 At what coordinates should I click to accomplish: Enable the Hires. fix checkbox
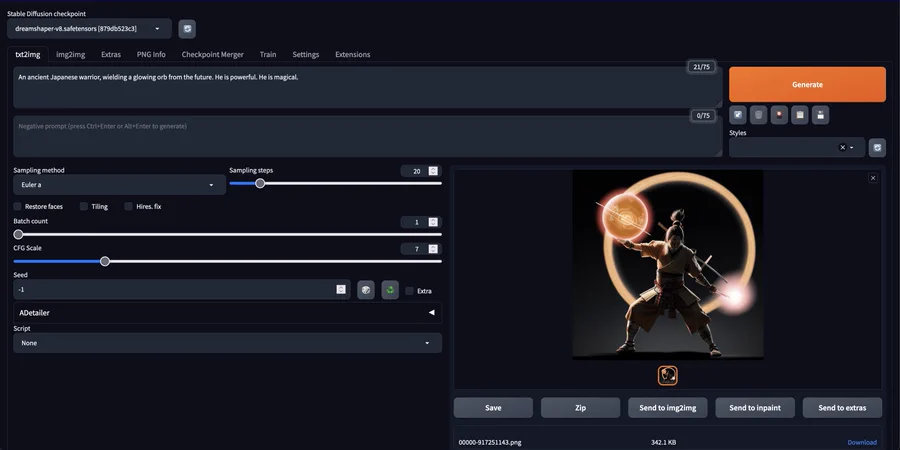pos(129,206)
